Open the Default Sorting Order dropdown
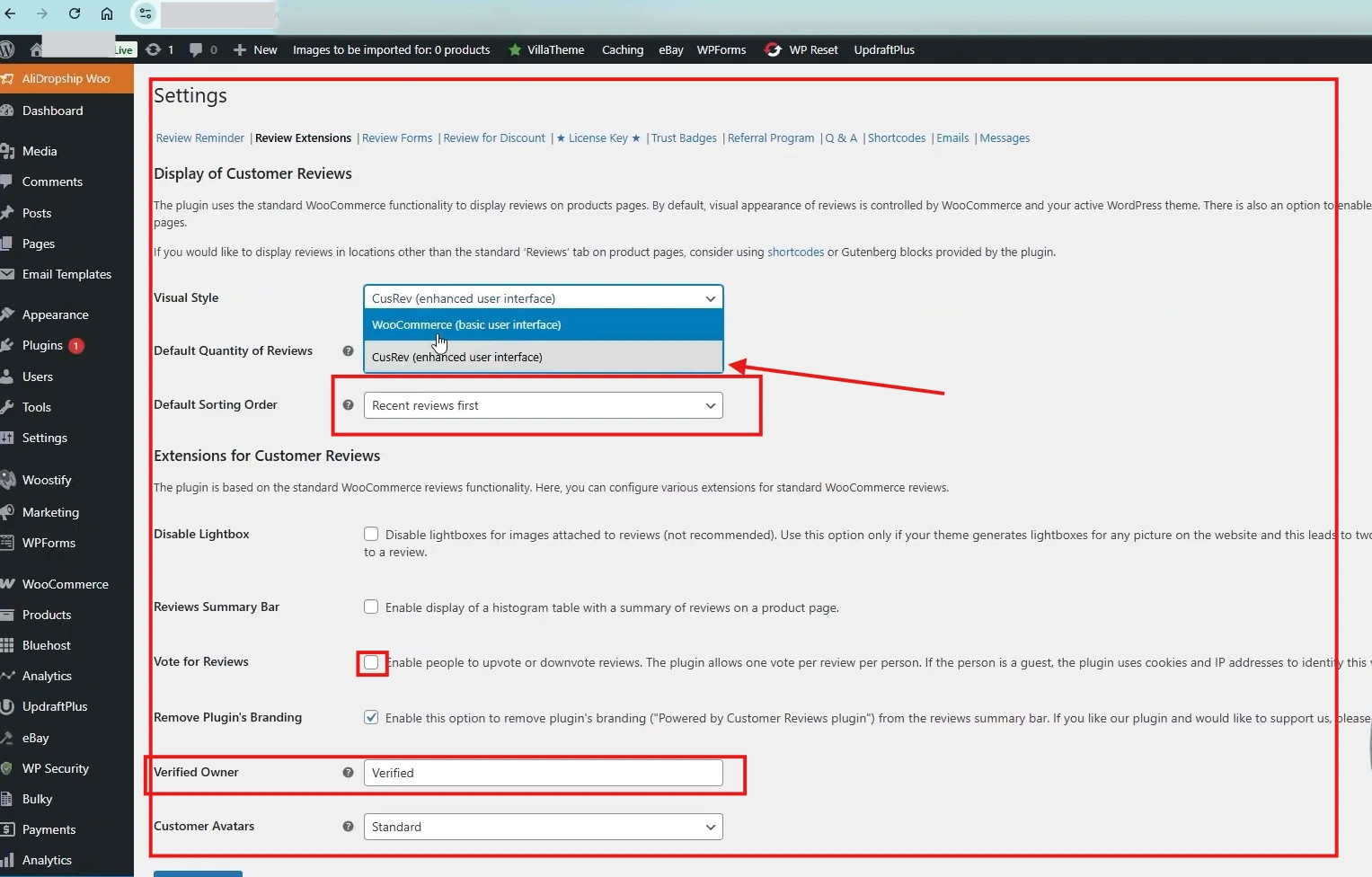 pos(543,405)
